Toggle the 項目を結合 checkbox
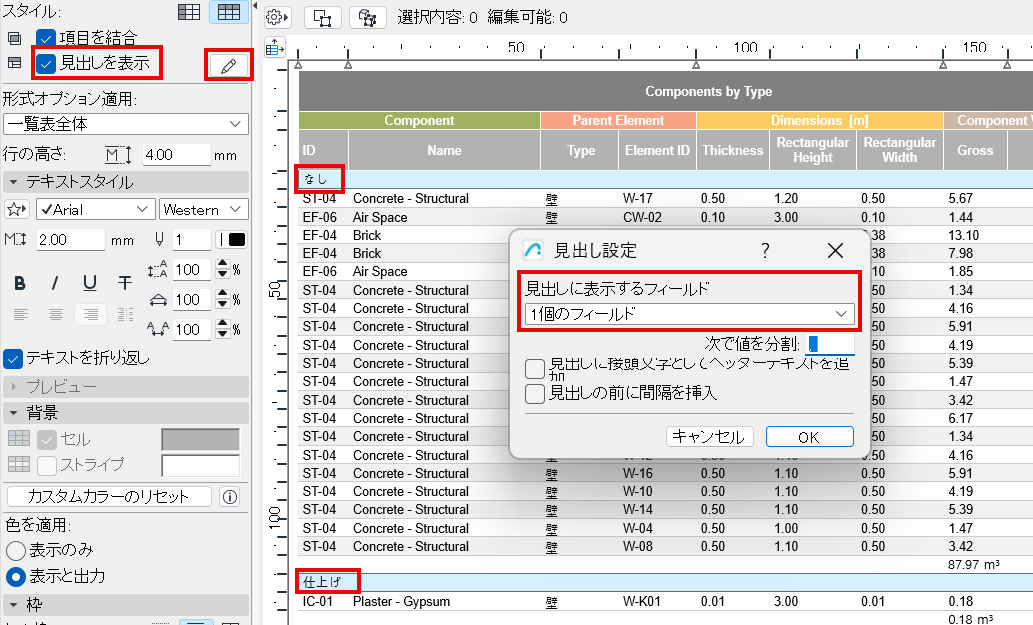This screenshot has width=1033, height=625. (x=46, y=38)
